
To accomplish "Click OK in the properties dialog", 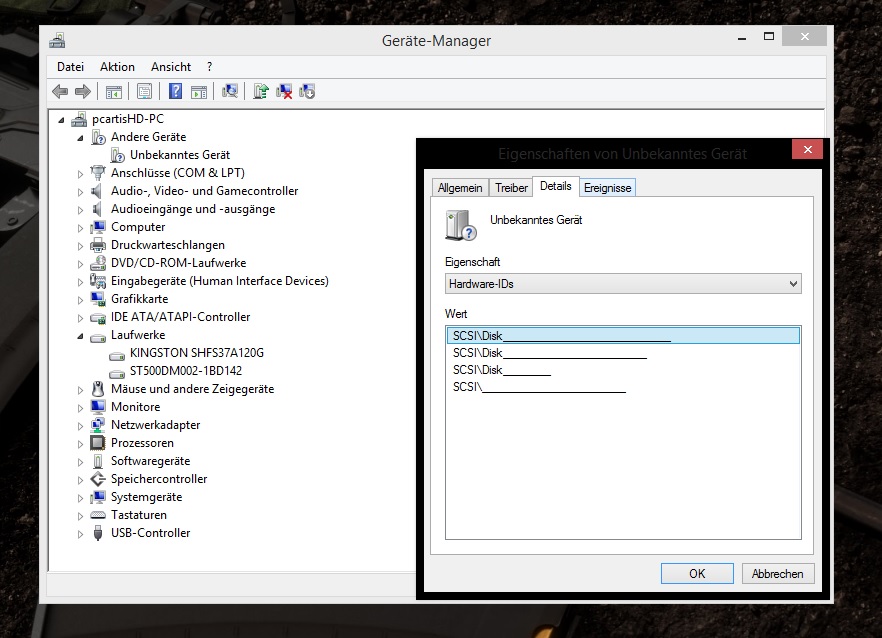I will [x=697, y=573].
